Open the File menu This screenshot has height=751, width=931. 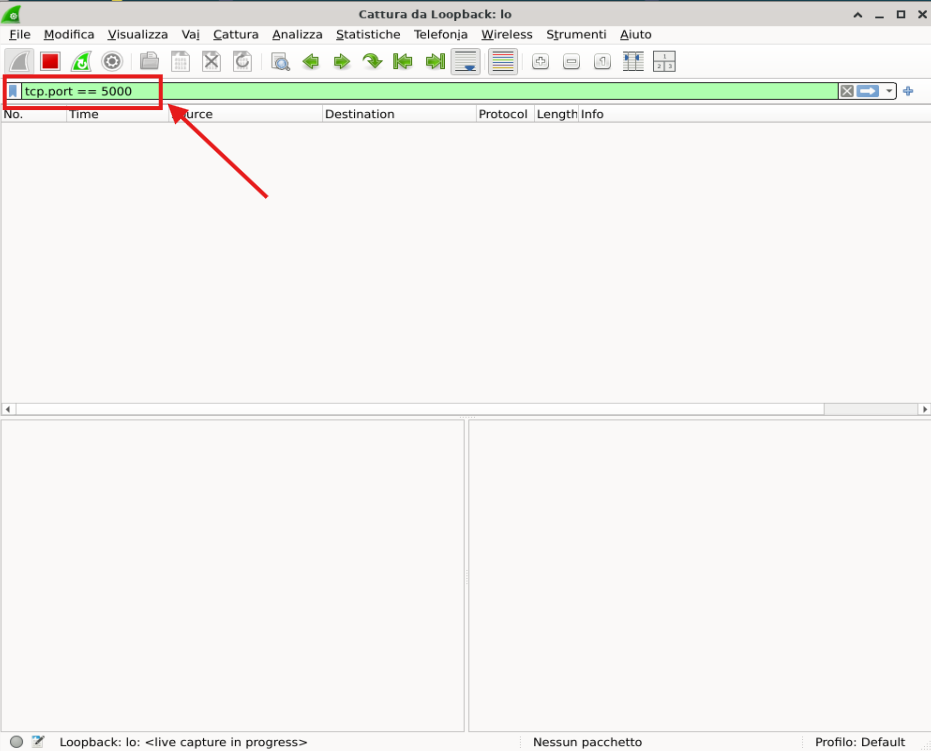click(20, 34)
